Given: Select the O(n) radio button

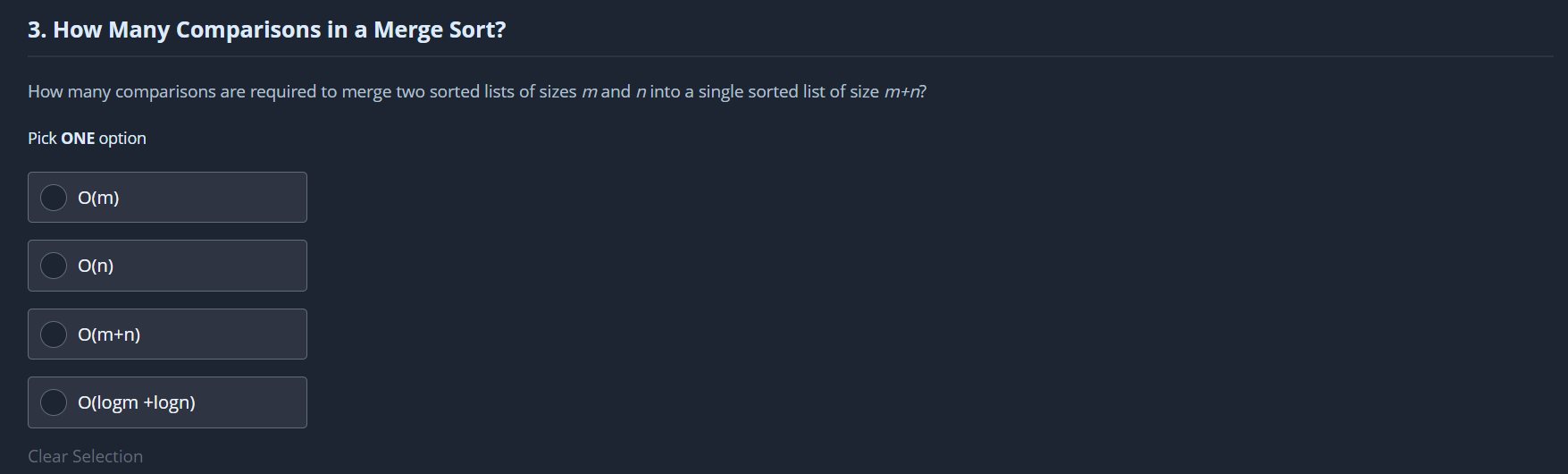Looking at the screenshot, I should tap(54, 266).
